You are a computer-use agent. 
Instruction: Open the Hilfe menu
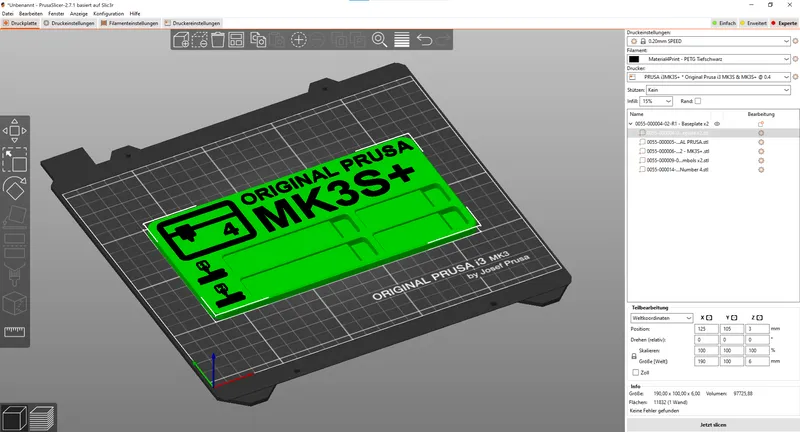coord(135,14)
